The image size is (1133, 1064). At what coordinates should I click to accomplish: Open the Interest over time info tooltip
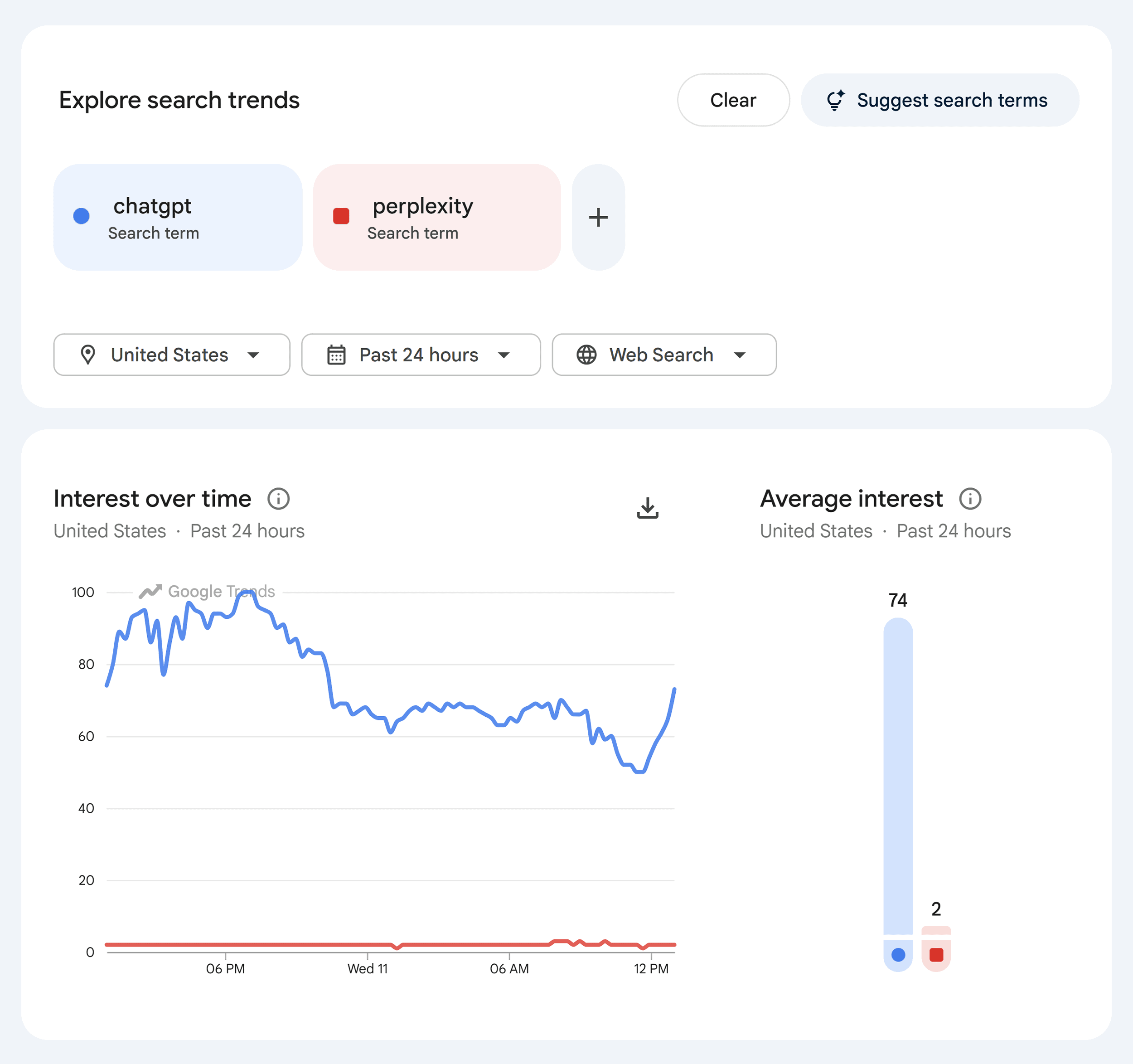pos(279,498)
